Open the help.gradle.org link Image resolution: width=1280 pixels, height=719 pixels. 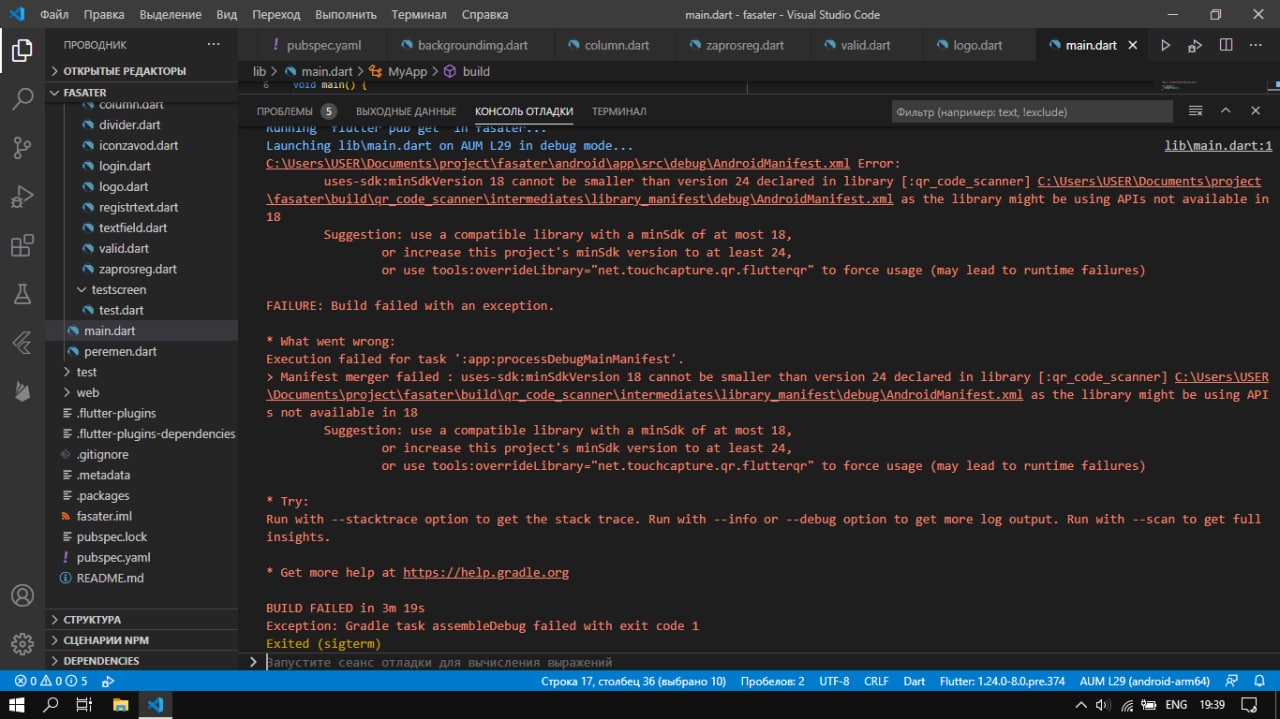click(x=486, y=573)
